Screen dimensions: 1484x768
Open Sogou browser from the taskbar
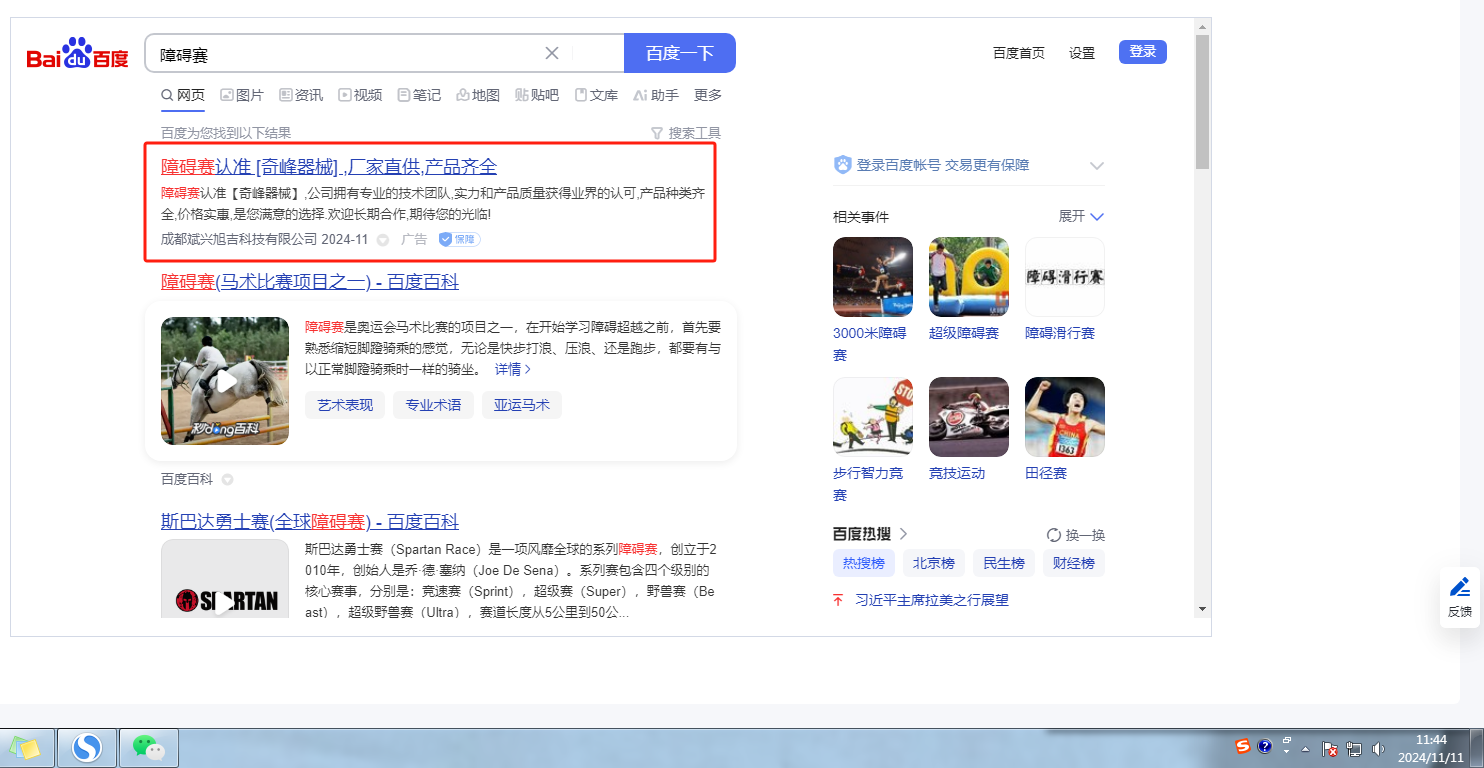click(x=87, y=747)
